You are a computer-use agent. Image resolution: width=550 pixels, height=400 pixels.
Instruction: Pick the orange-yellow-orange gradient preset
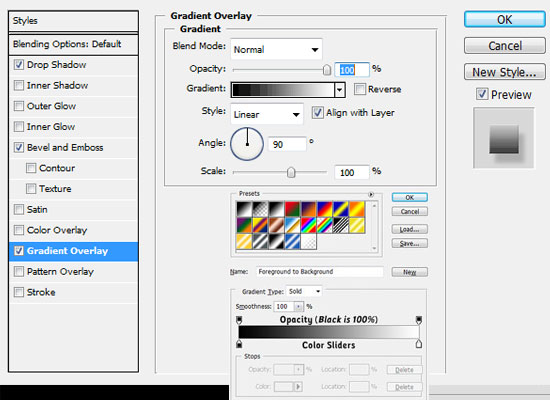coord(357,209)
